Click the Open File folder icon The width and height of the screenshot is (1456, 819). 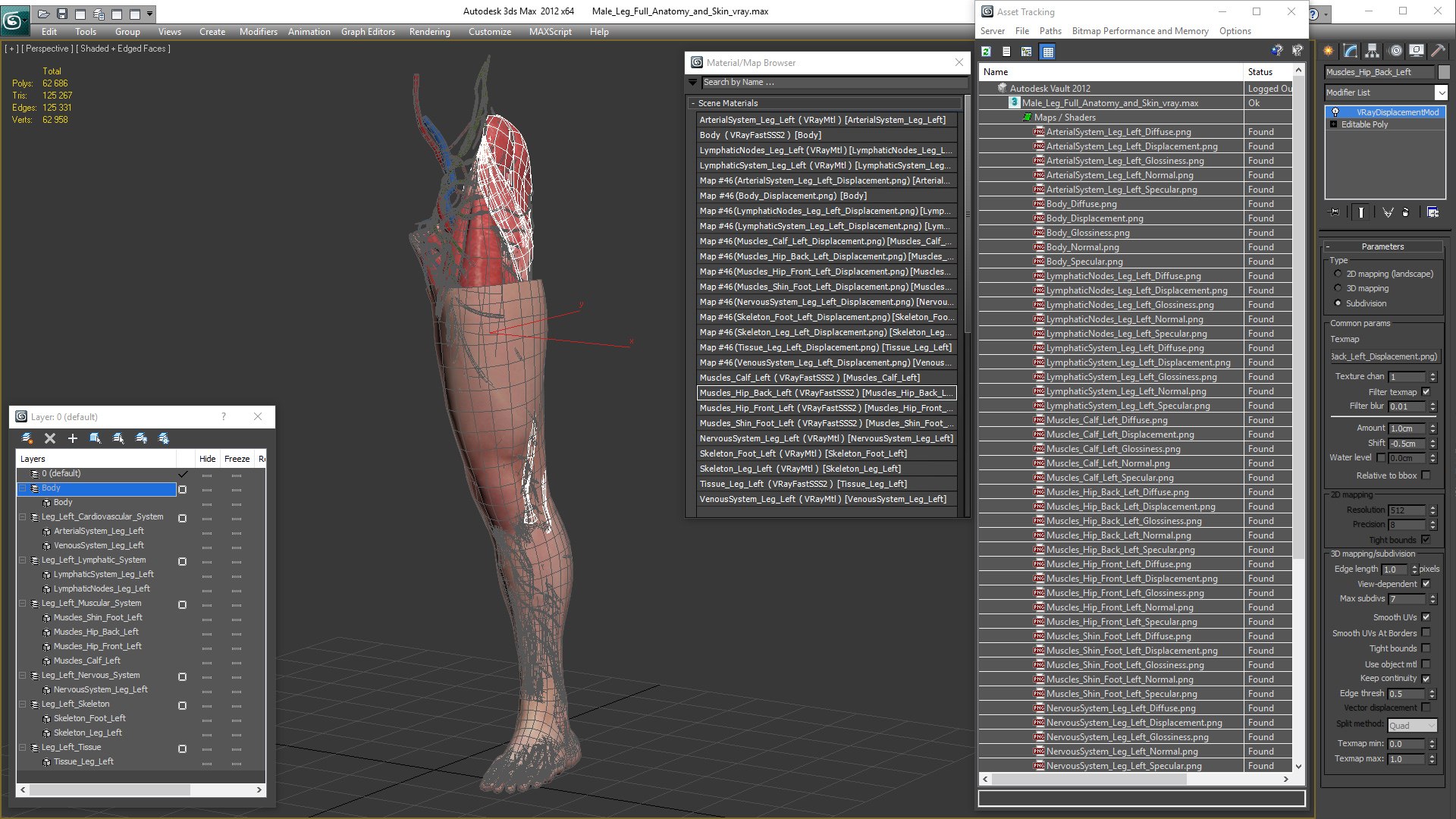[x=44, y=14]
